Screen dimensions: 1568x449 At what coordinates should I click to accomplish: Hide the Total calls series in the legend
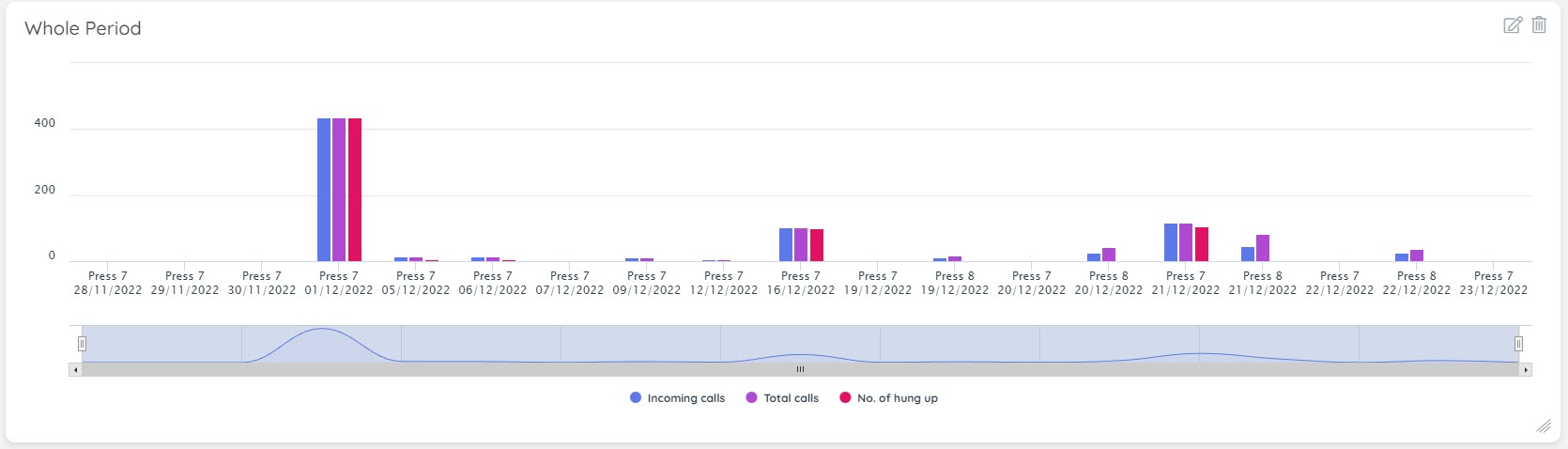pos(782,398)
